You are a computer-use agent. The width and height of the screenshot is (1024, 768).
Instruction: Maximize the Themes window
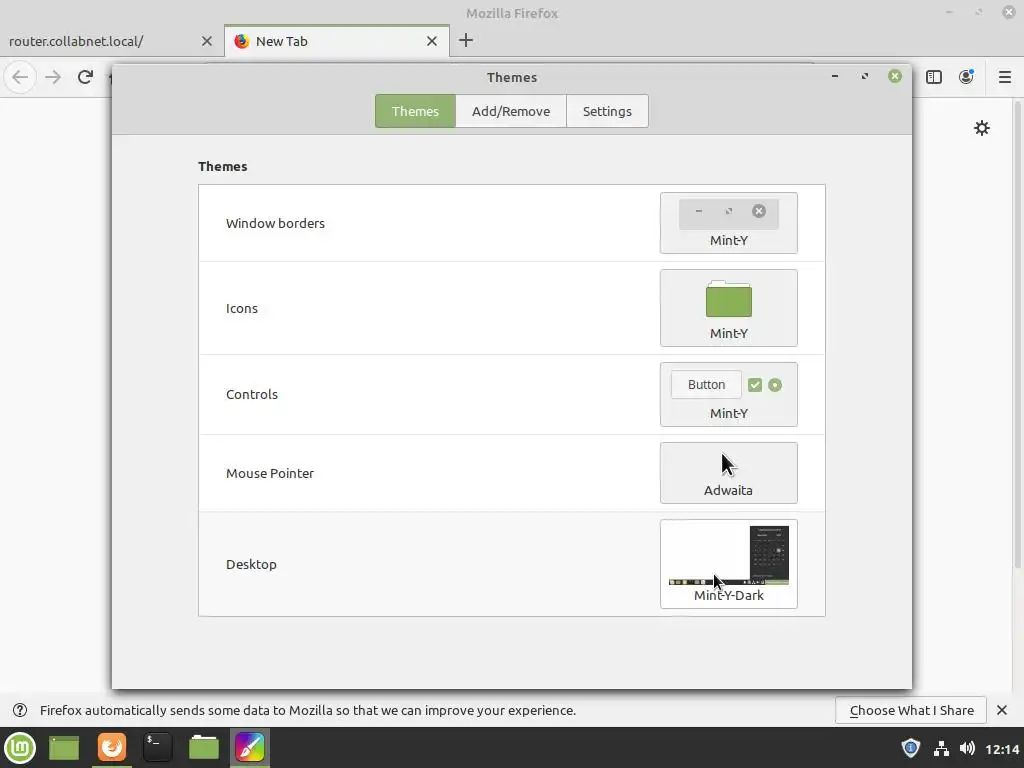(x=865, y=76)
